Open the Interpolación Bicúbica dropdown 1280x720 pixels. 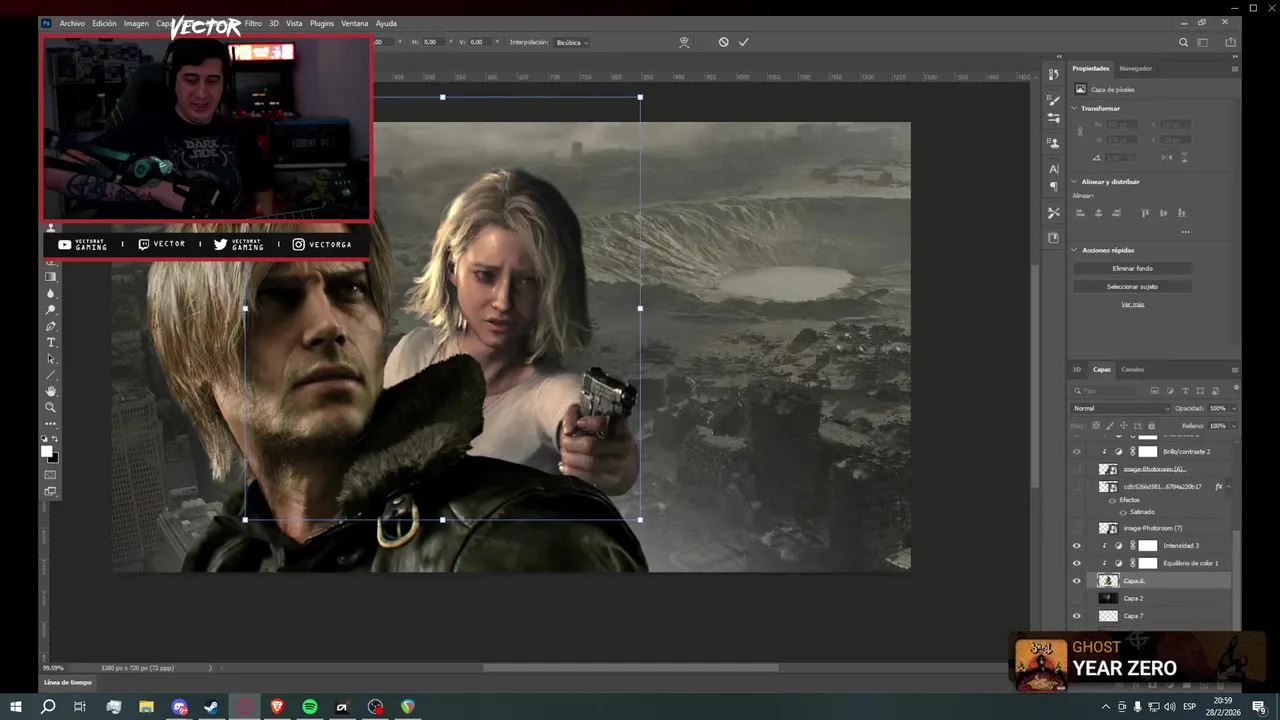point(572,42)
